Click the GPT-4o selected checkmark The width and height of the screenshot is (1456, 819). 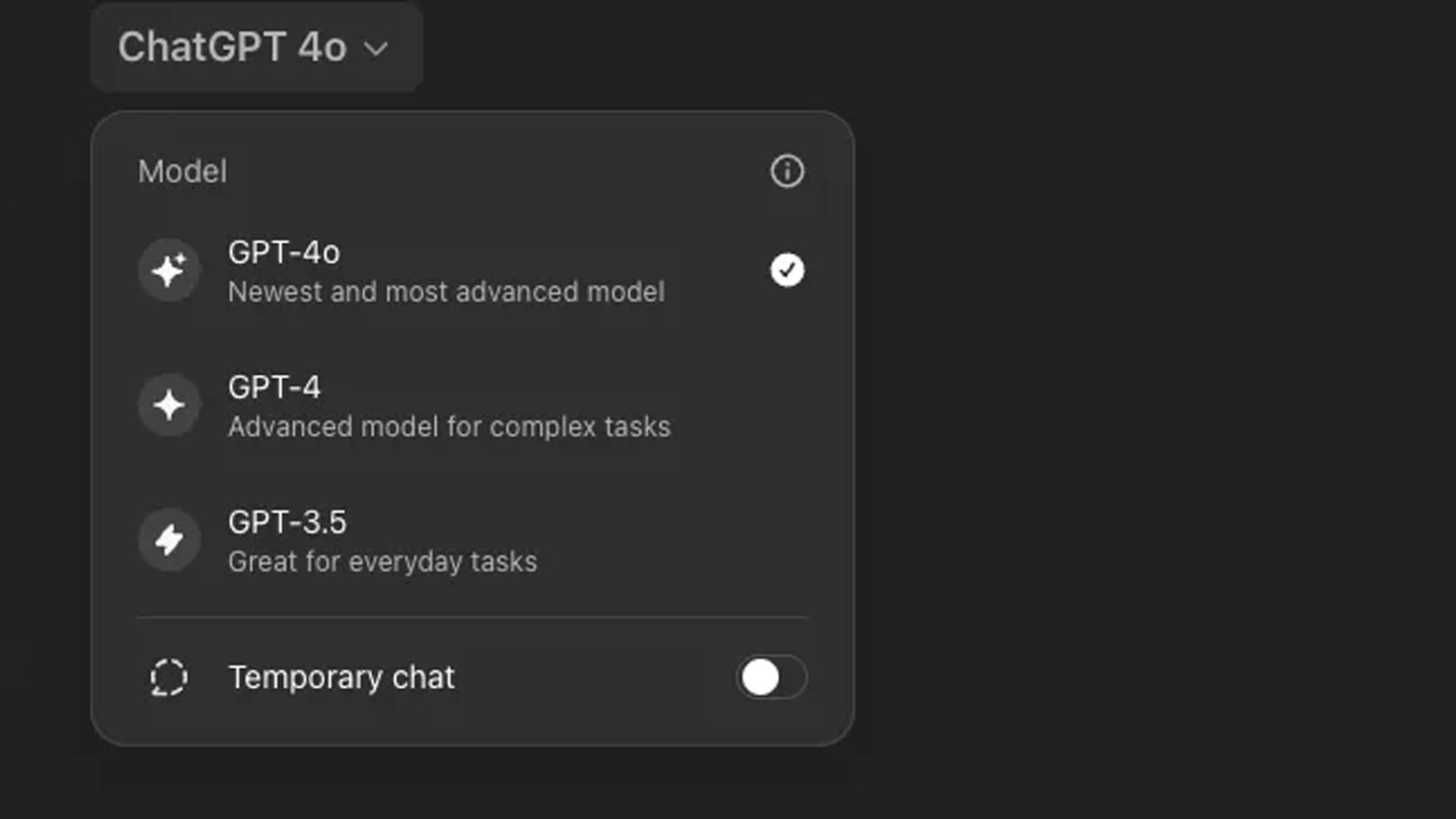tap(787, 270)
